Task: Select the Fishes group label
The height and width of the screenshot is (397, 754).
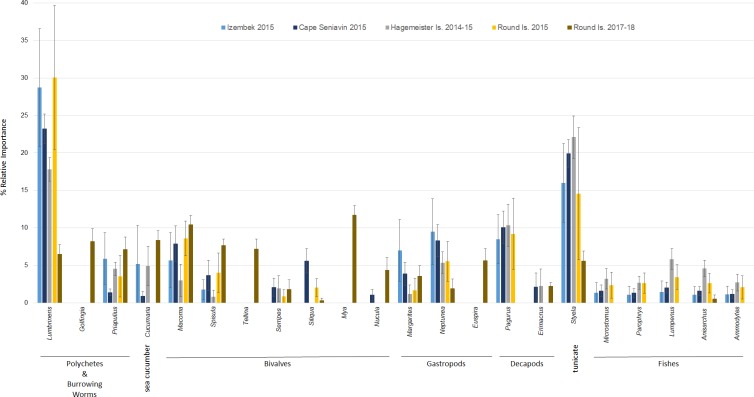Action: pos(668,364)
